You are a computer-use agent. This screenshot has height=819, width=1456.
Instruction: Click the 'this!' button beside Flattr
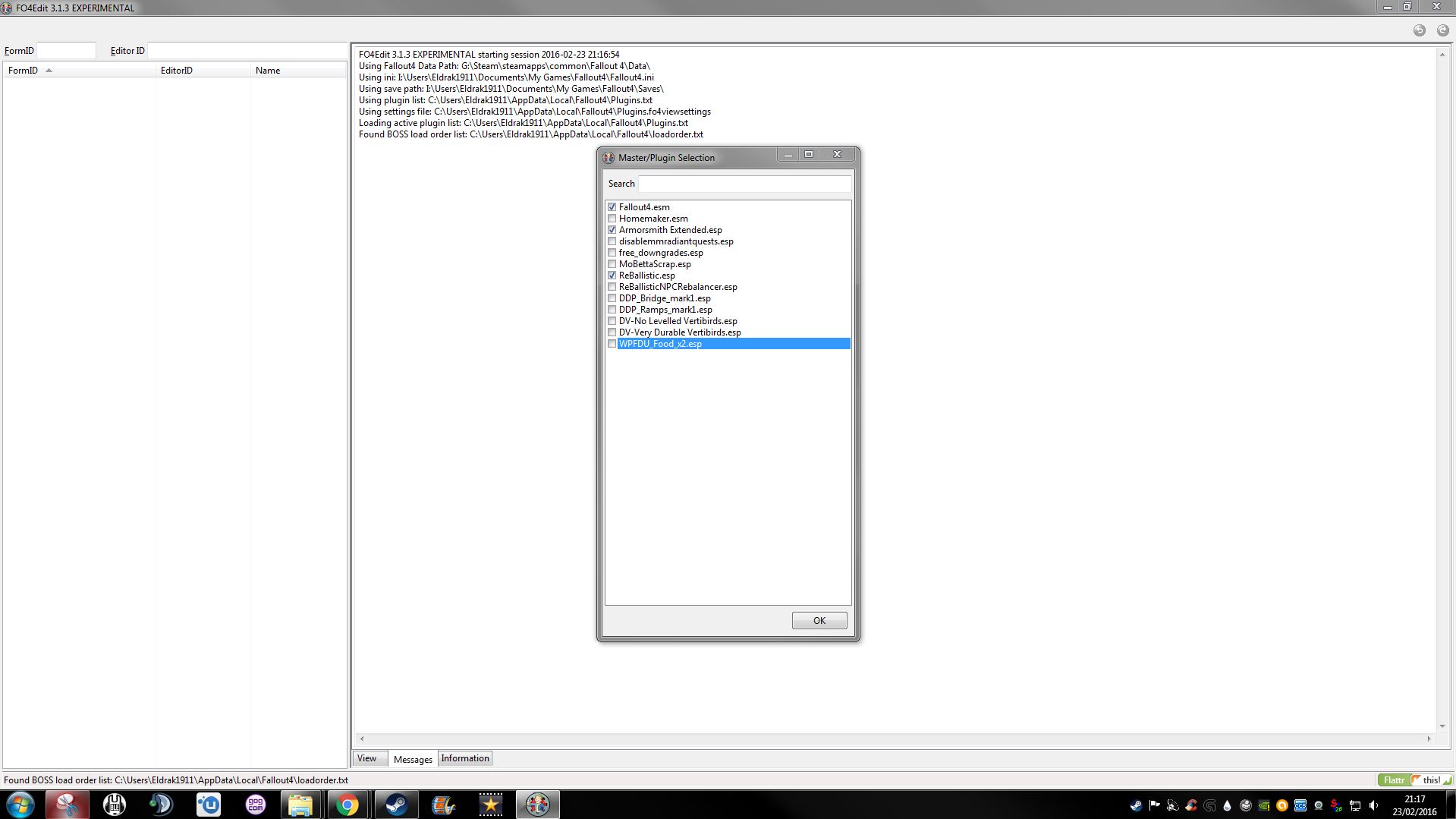tap(1431, 780)
